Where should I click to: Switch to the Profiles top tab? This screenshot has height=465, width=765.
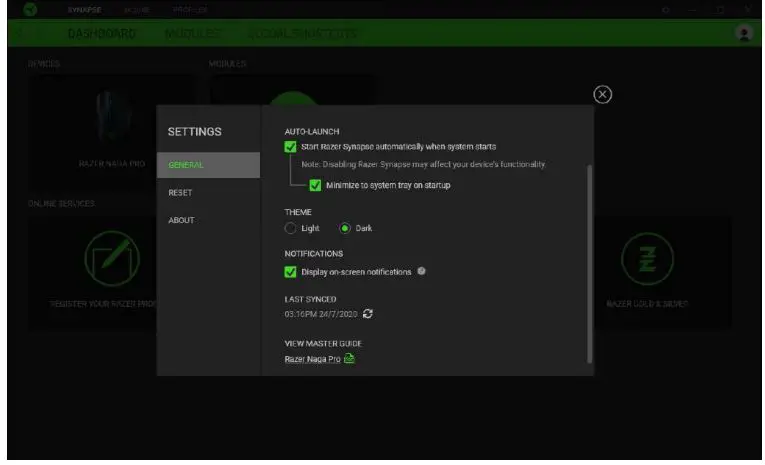coord(190,10)
